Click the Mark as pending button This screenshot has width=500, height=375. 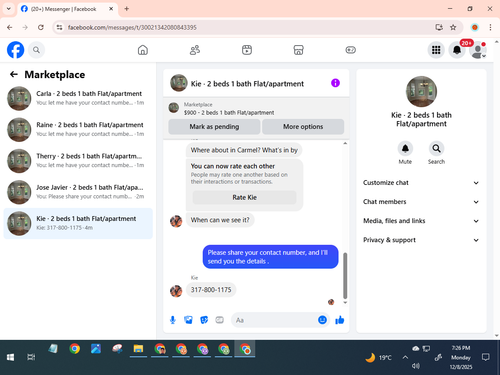[x=214, y=127]
